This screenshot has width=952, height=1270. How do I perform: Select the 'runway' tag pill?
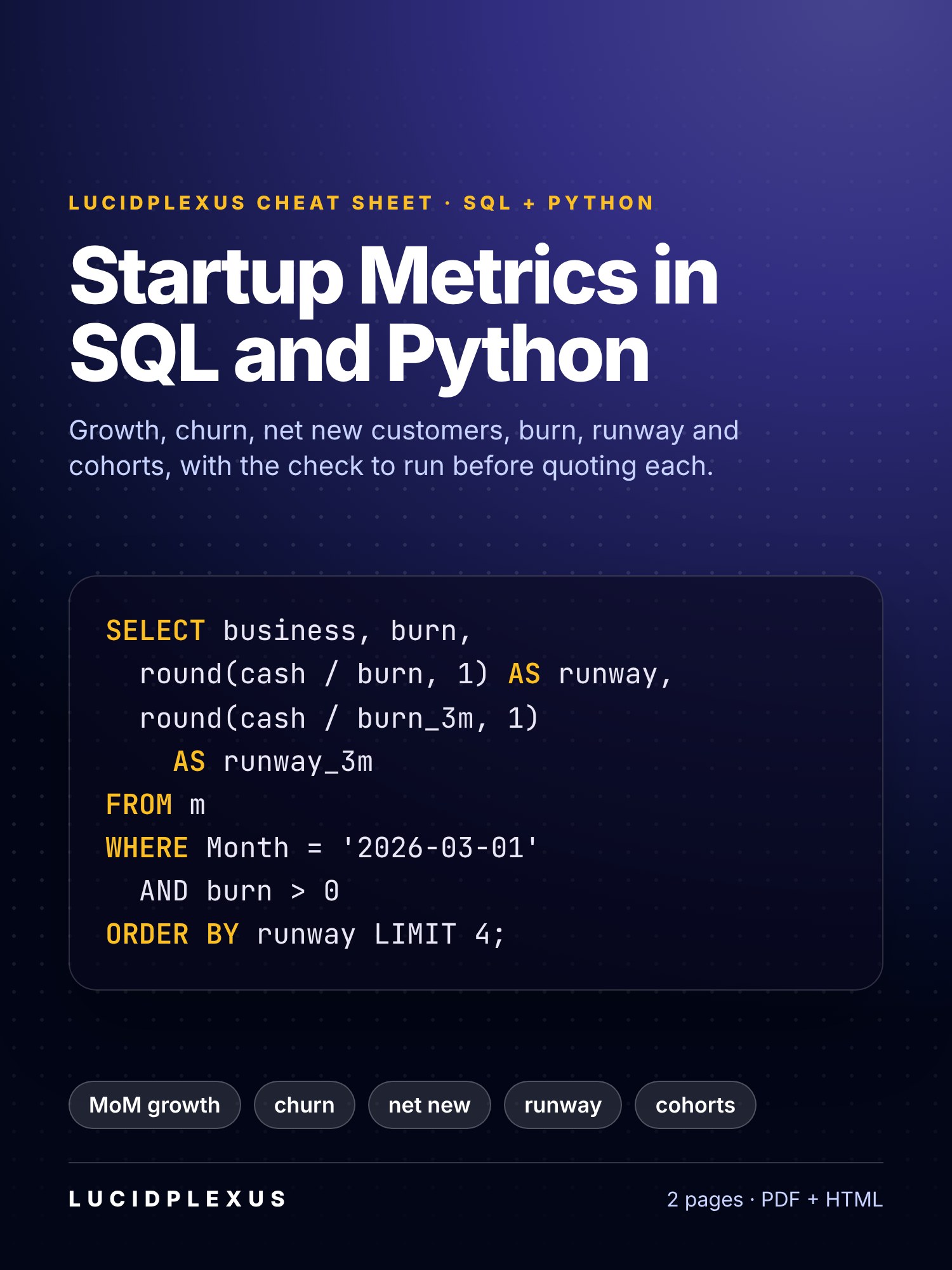click(562, 1105)
